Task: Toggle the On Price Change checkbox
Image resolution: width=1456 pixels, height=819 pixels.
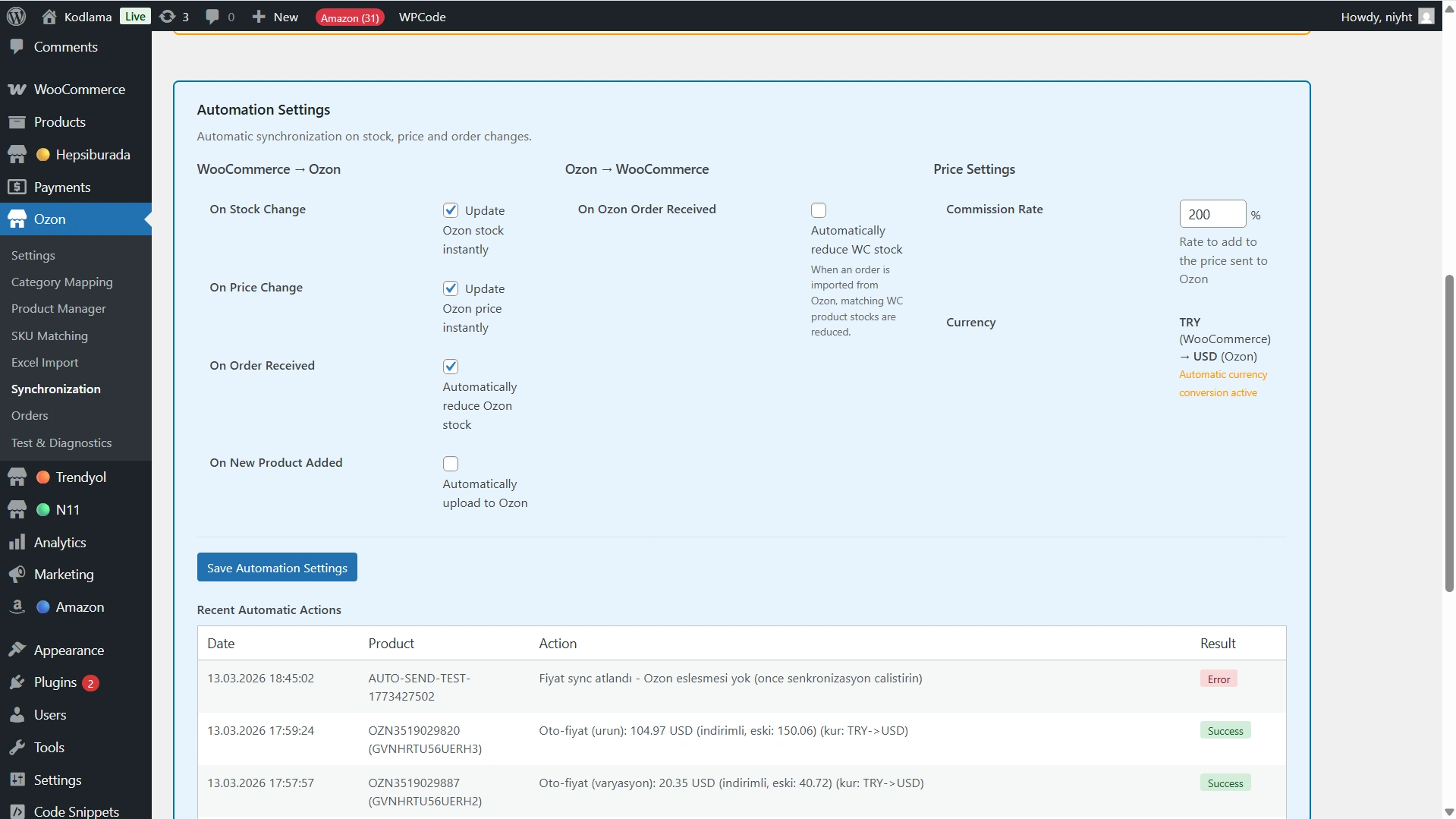Action: (451, 288)
